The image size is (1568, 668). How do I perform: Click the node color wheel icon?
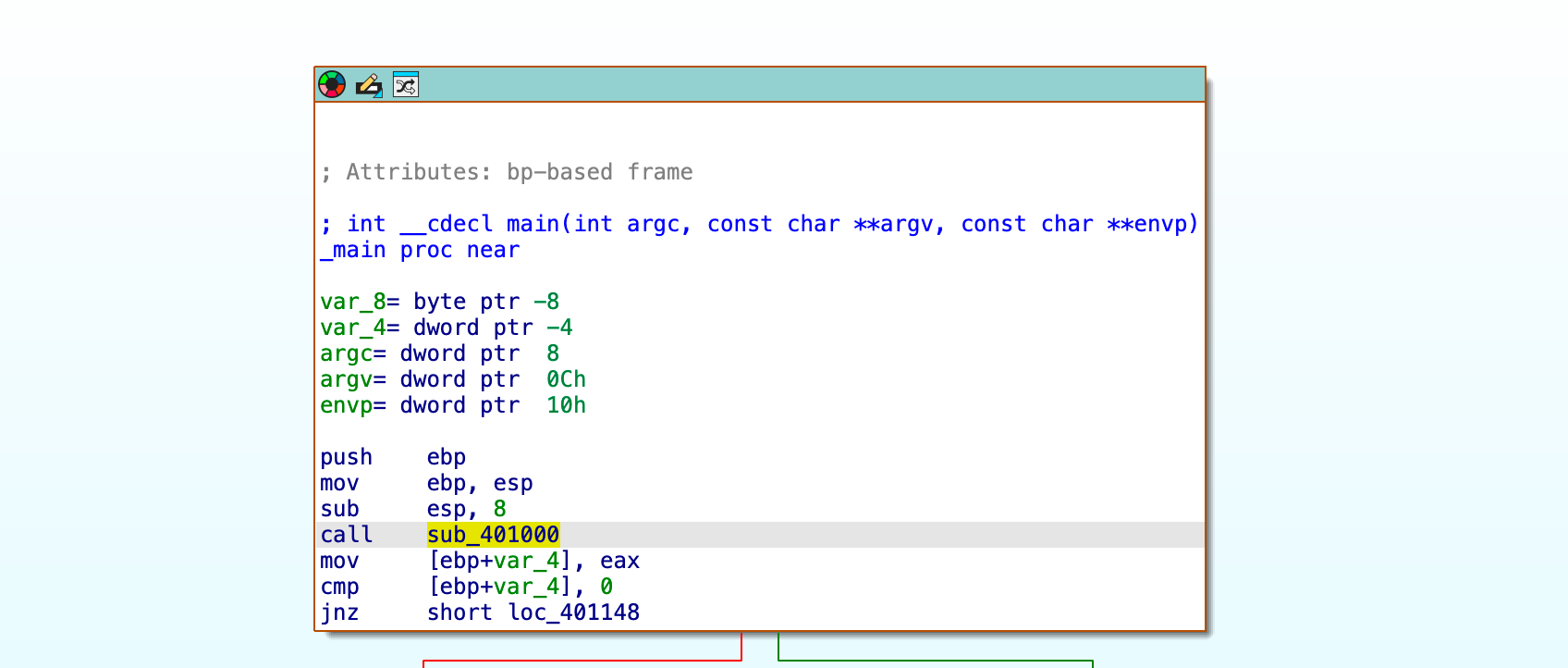[x=332, y=85]
